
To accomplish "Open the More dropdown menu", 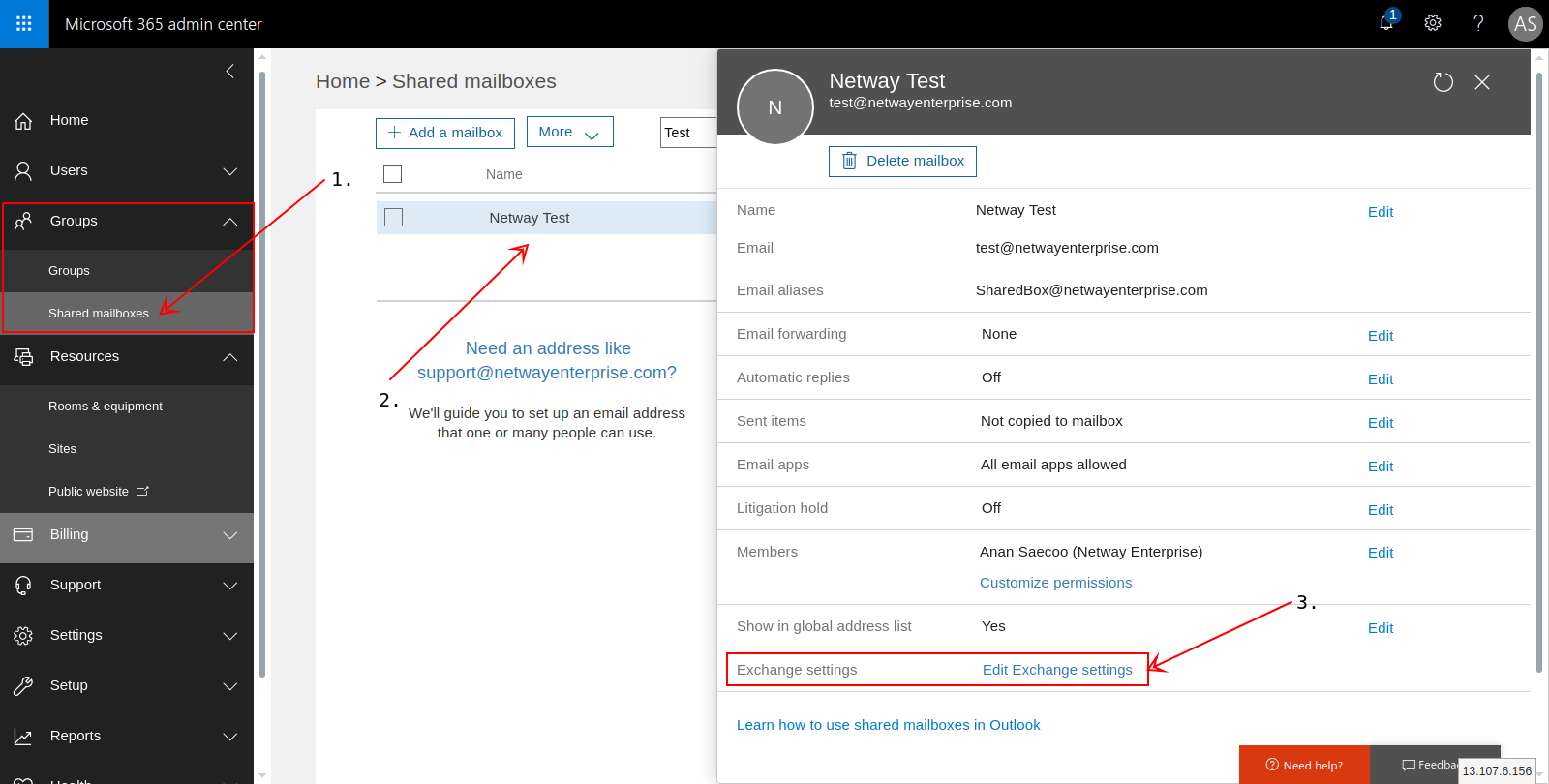I will (x=569, y=133).
